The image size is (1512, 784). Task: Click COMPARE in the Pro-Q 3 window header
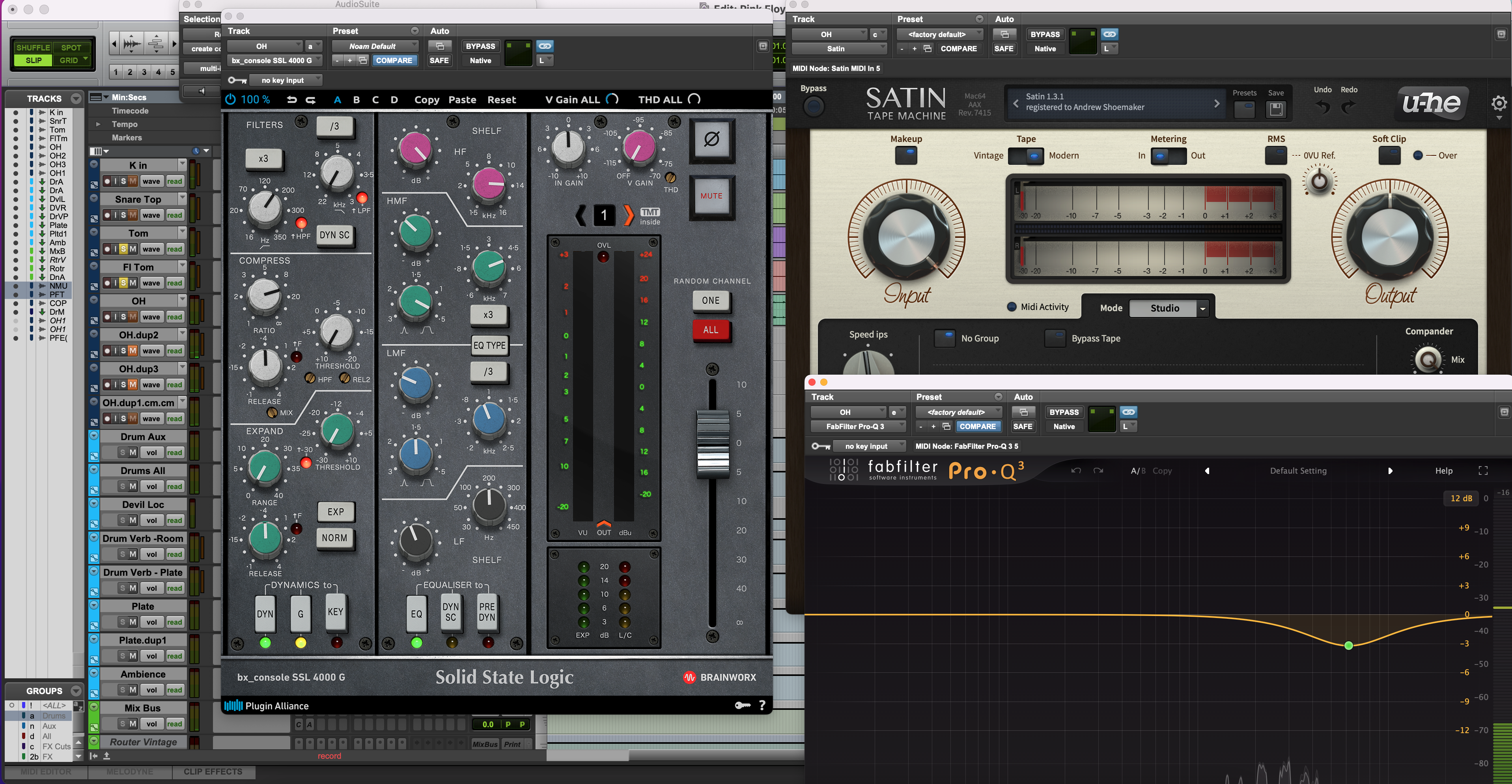pyautogui.click(x=977, y=427)
